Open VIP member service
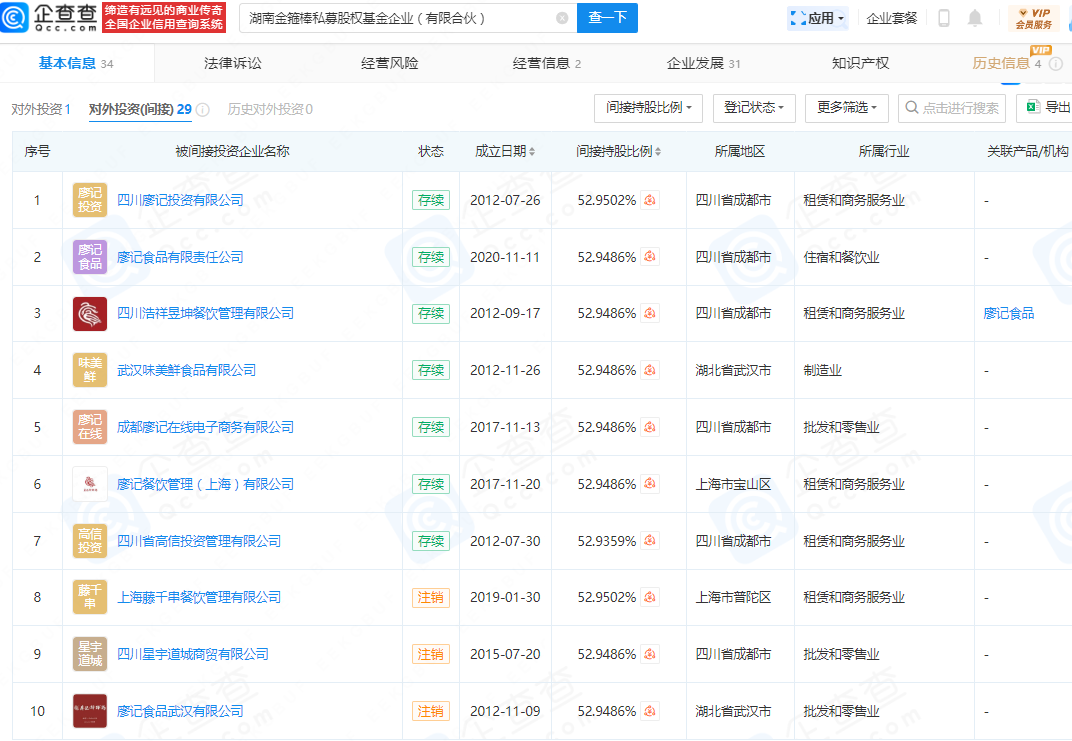This screenshot has height=741, width=1072. click(1034, 18)
